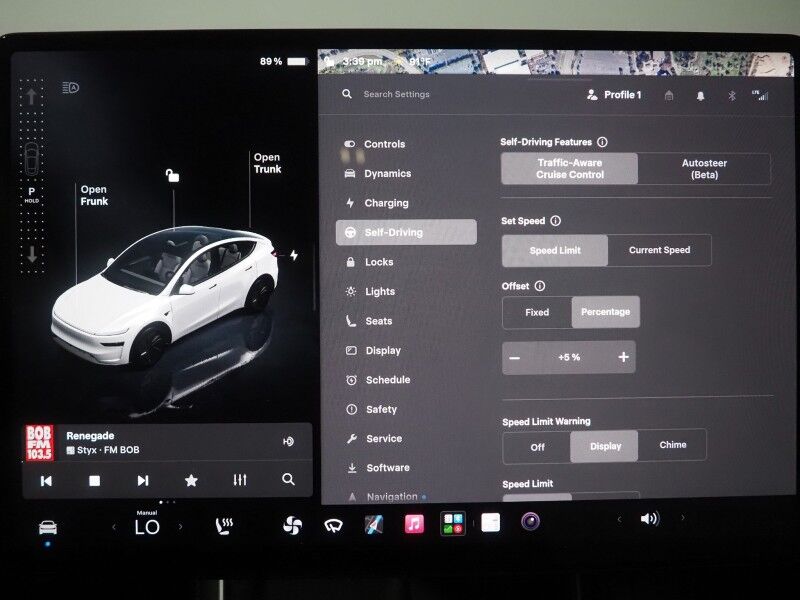The height and width of the screenshot is (600, 800).
Task: Open the Controls settings section
Action: point(375,144)
